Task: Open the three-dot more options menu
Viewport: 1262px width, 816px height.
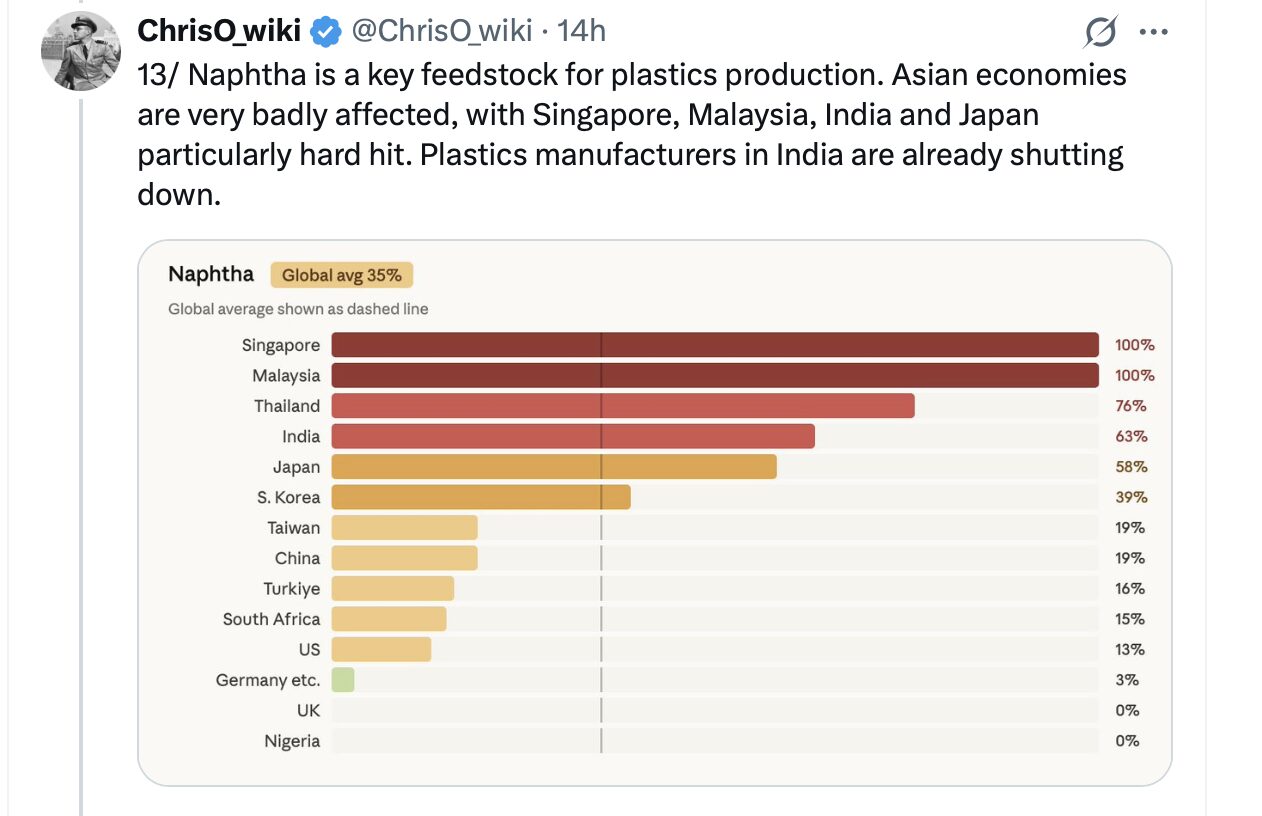Action: point(1153,33)
